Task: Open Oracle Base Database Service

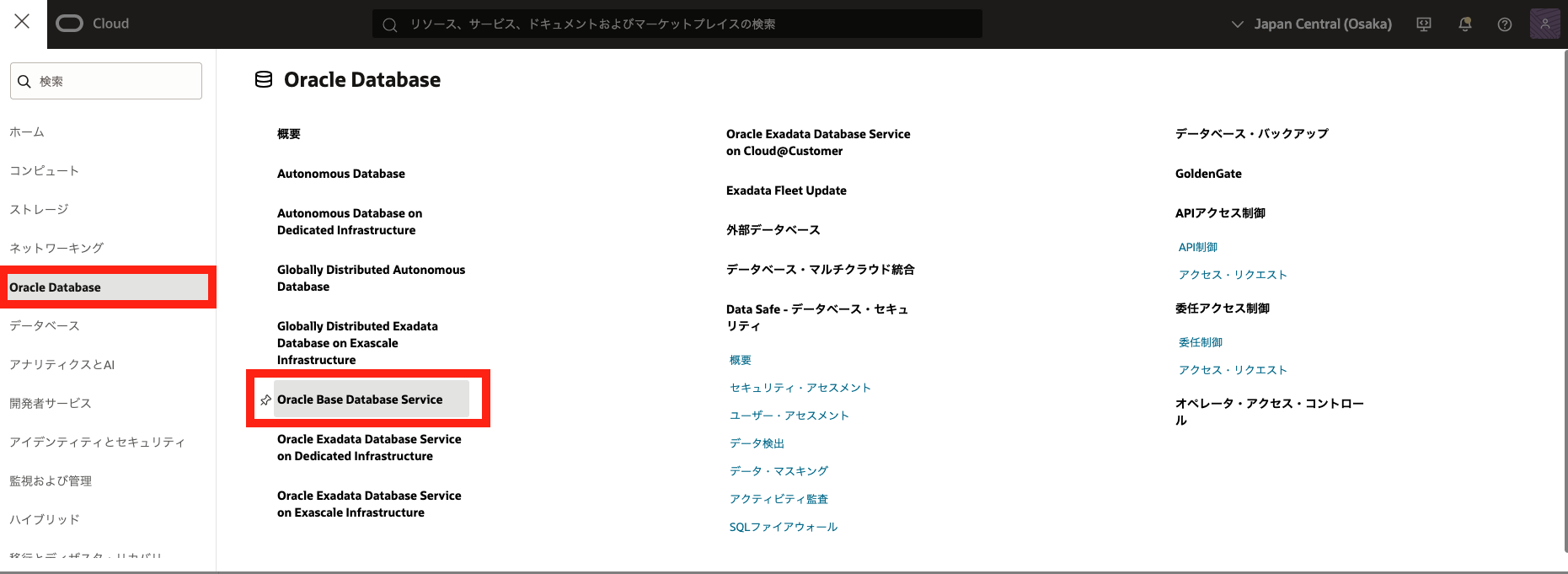Action: coord(360,400)
